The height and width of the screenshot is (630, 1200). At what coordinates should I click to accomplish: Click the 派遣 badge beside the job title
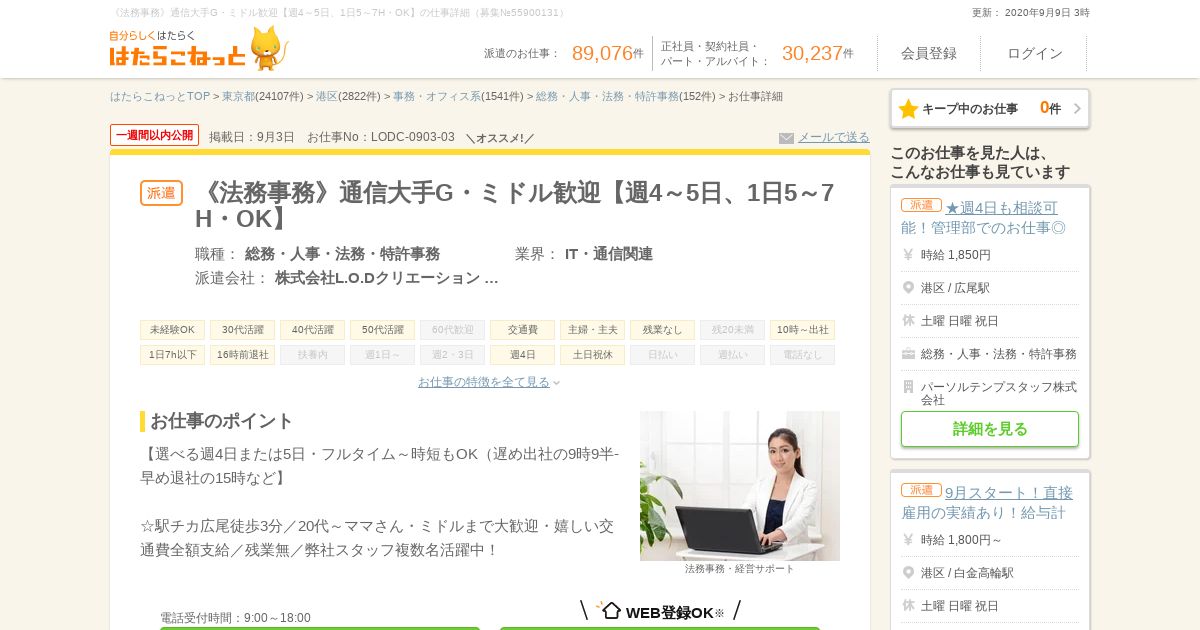point(161,193)
